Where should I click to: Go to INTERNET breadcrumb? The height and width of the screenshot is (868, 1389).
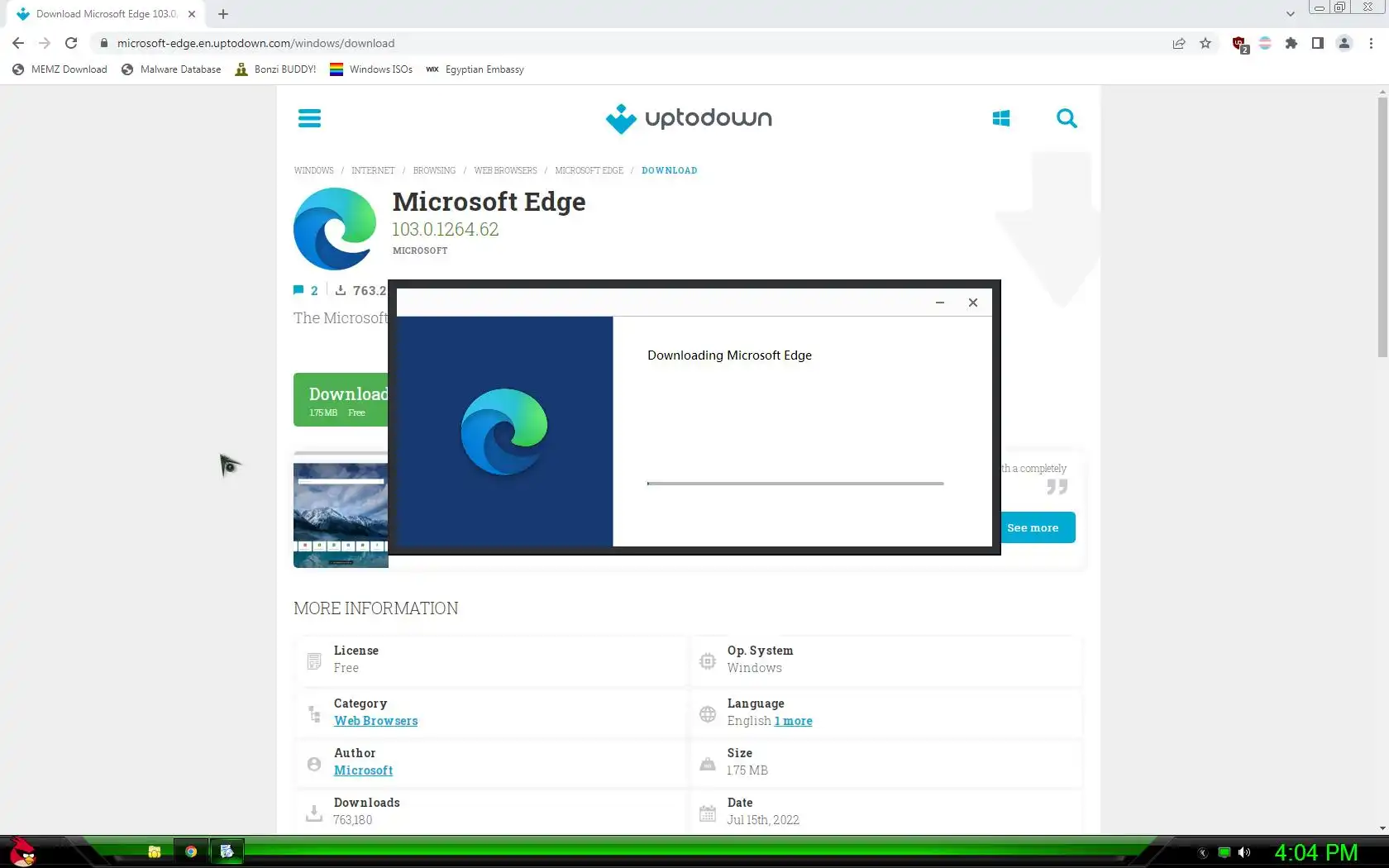(373, 170)
